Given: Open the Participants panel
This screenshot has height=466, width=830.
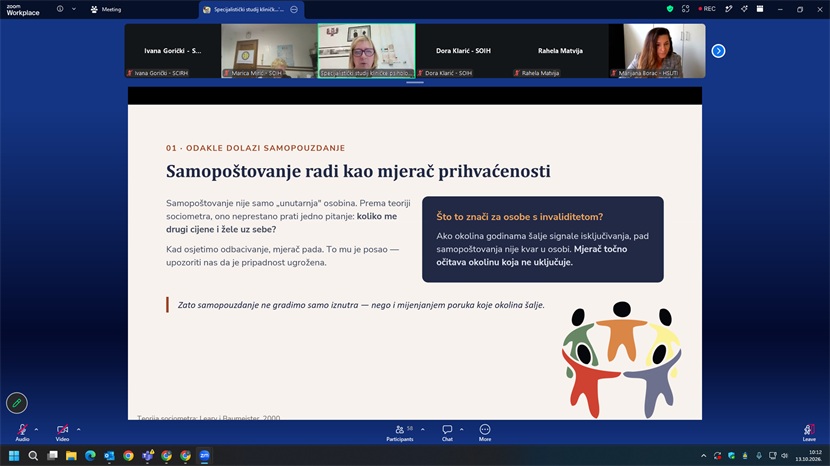Looking at the screenshot, I should (400, 432).
